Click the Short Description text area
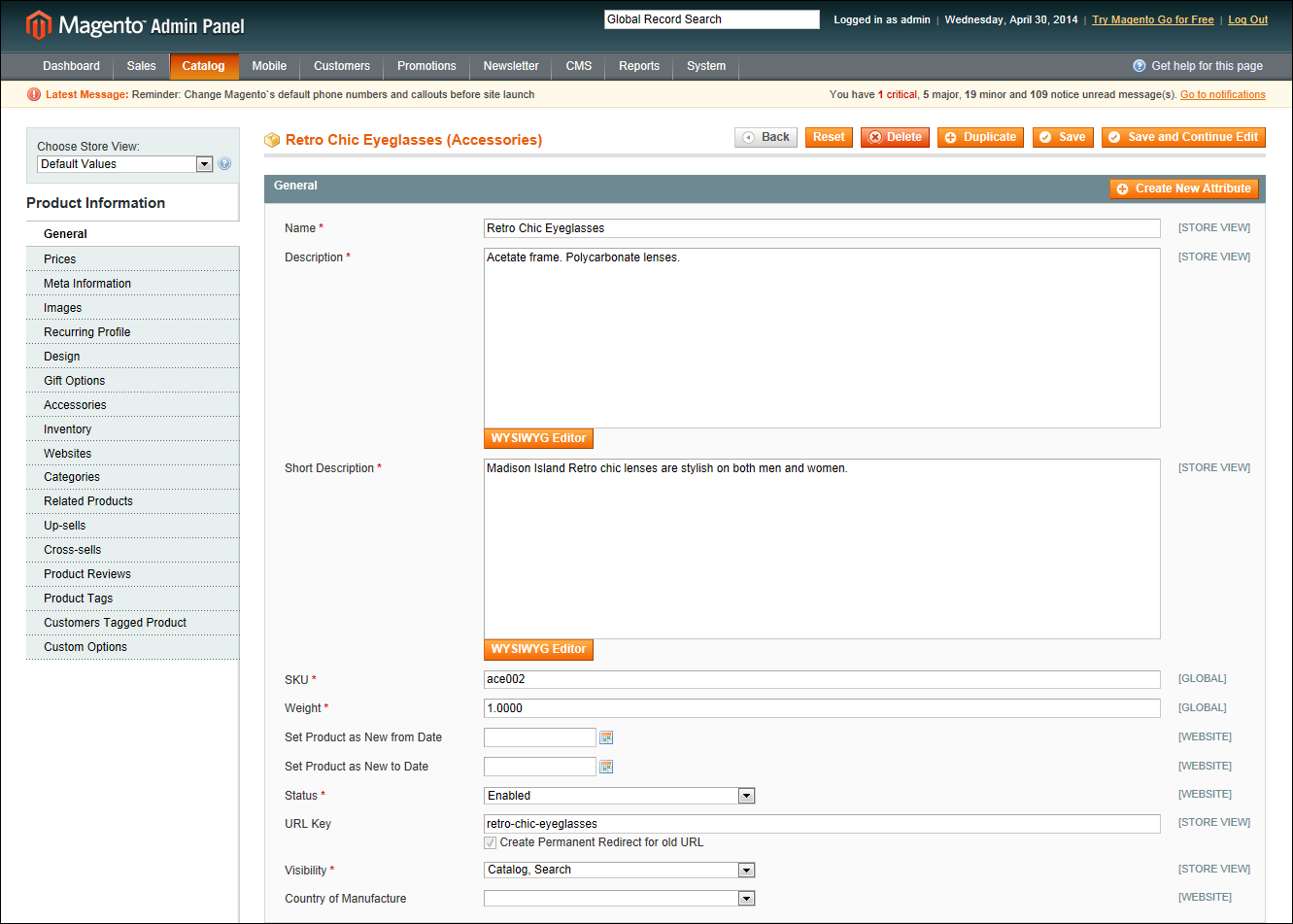Image resolution: width=1293 pixels, height=924 pixels. click(822, 549)
